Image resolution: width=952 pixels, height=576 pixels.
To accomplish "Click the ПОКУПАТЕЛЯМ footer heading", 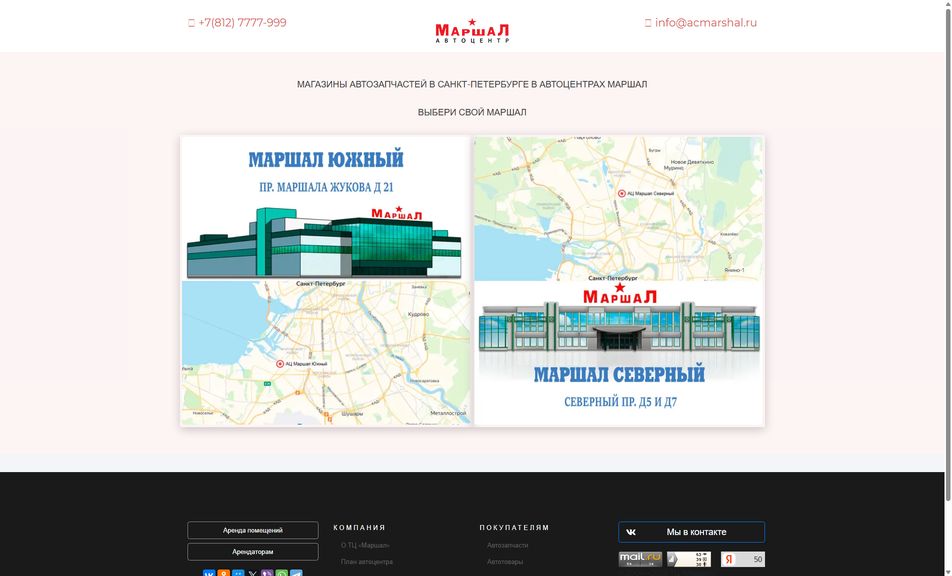I will pos(514,527).
